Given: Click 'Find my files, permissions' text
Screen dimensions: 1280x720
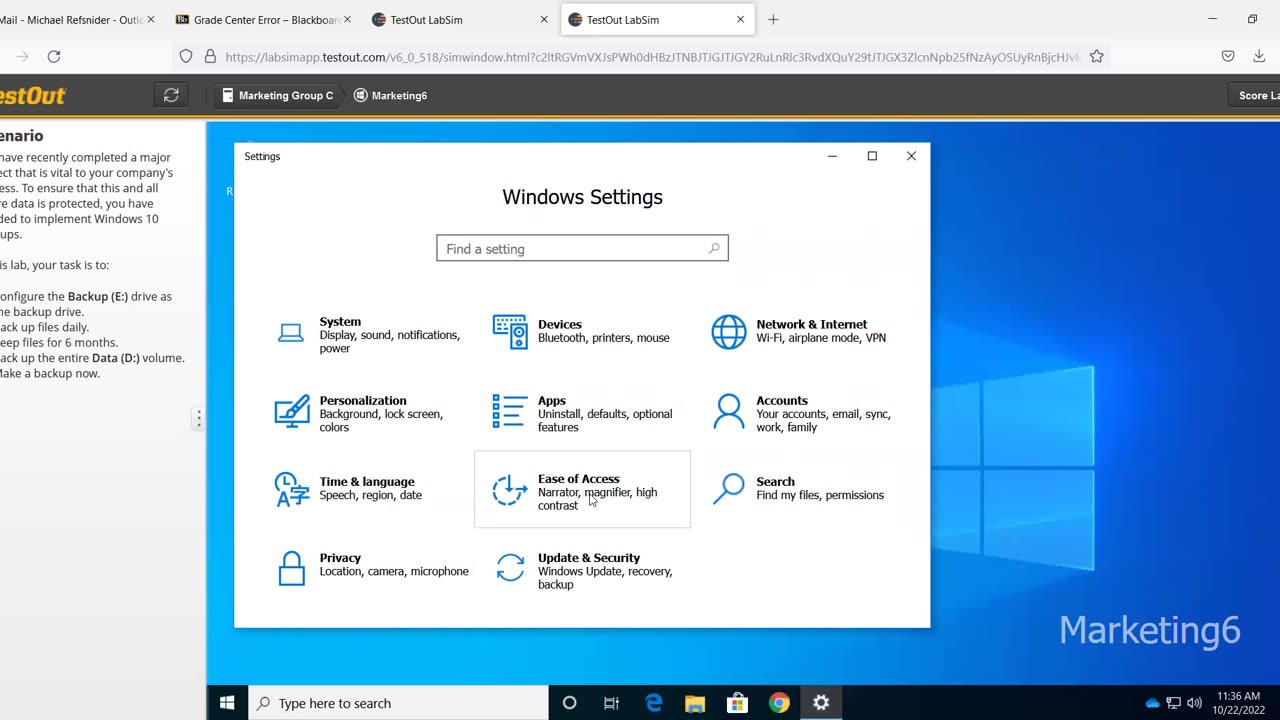Looking at the screenshot, I should pyautogui.click(x=820, y=495).
